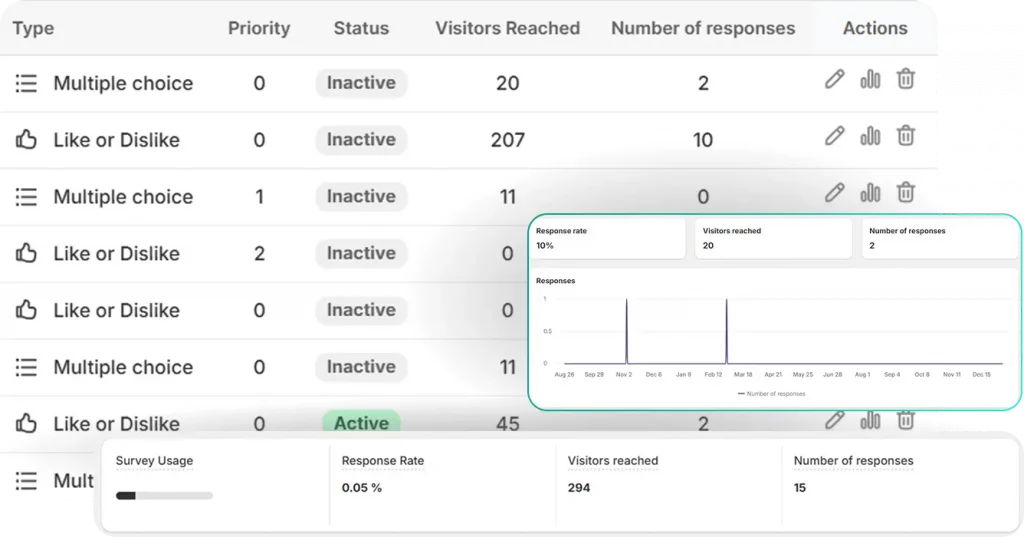Click the edit pencil icon in the first survey row
1024x537 pixels.
click(835, 80)
